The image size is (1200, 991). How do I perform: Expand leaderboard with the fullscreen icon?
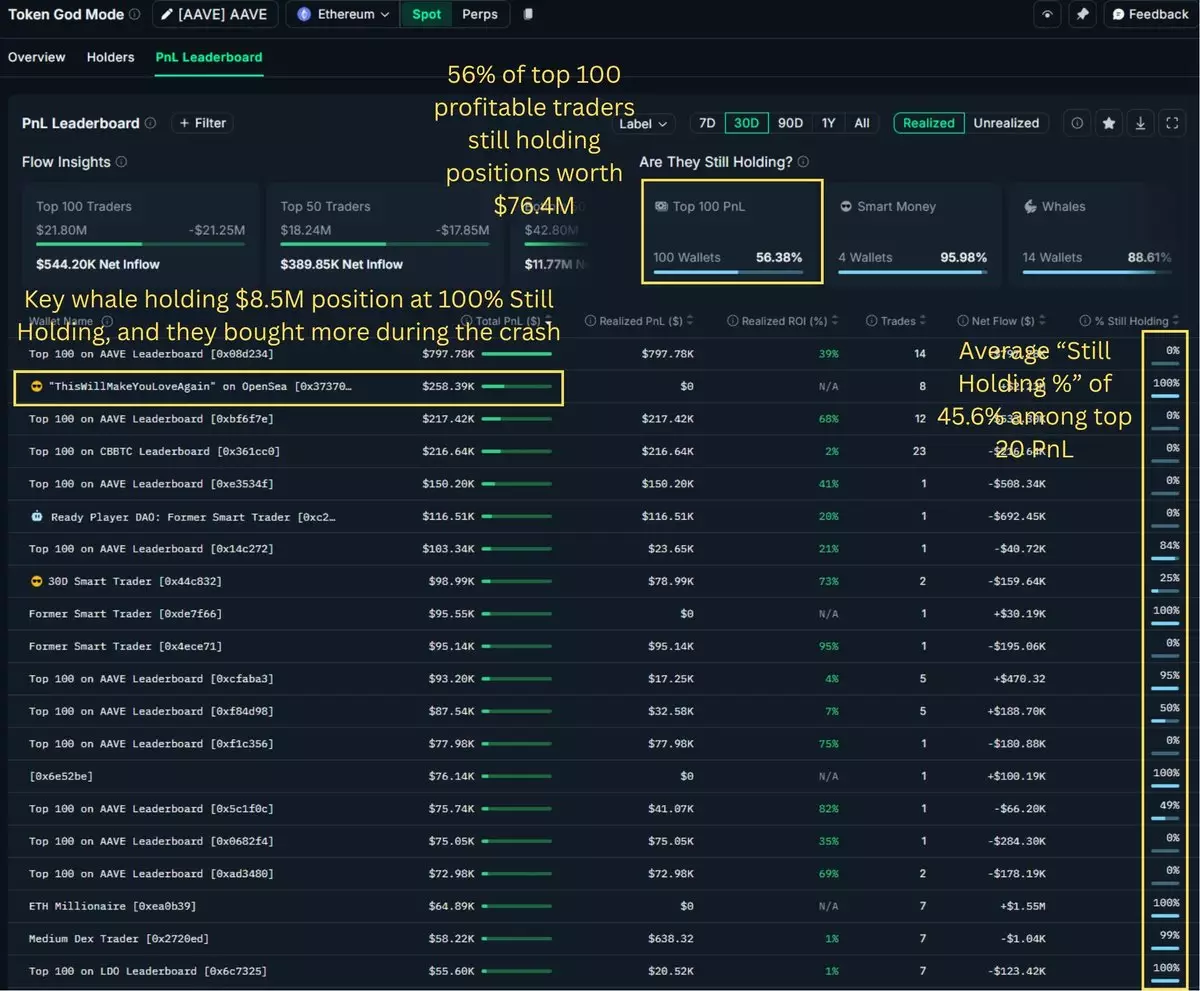pyautogui.click(x=1172, y=123)
